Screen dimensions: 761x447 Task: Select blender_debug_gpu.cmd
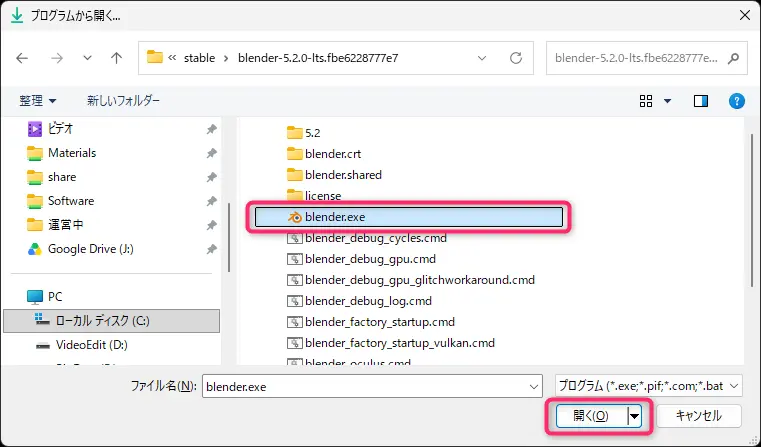370,259
